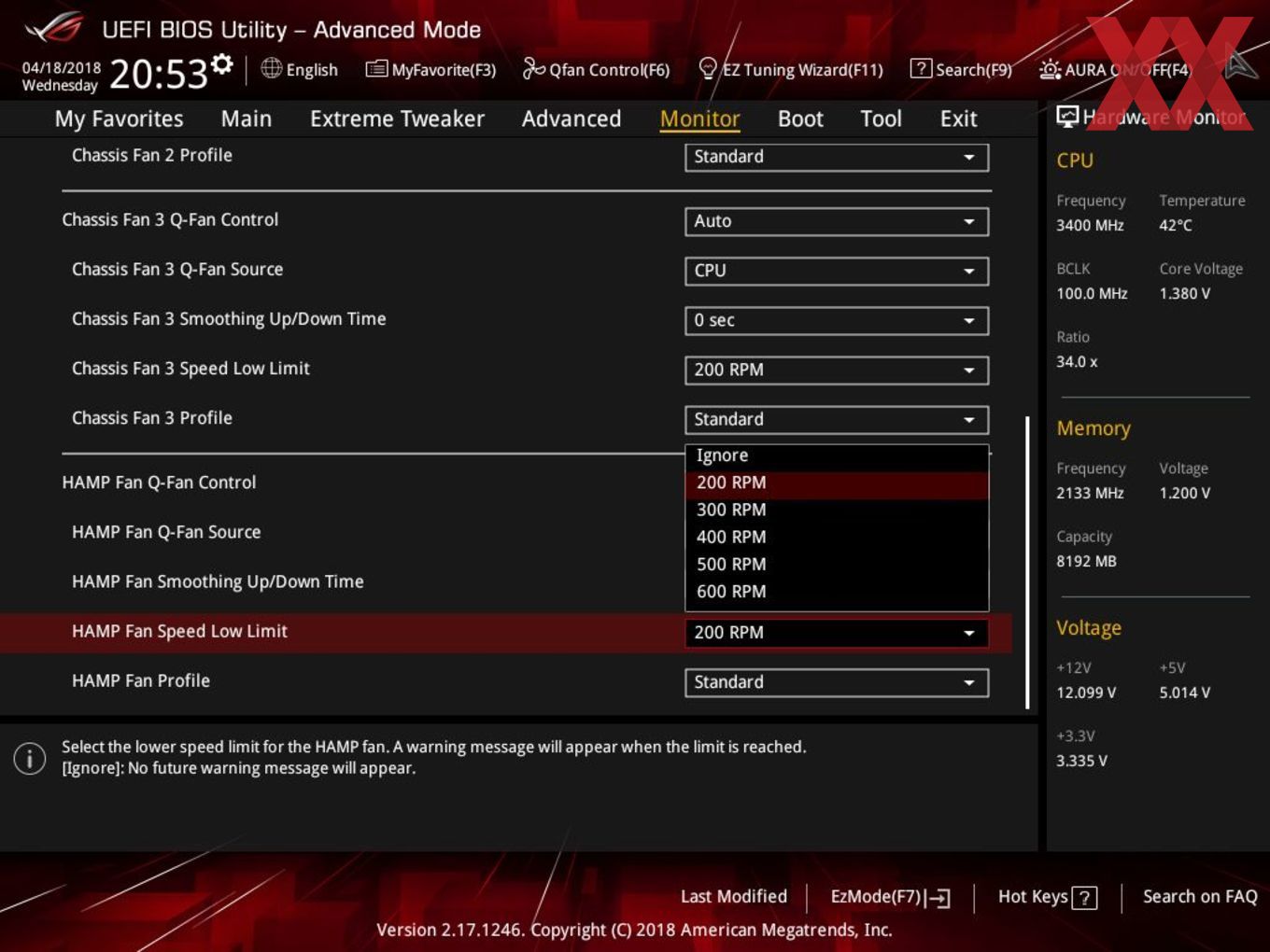The height and width of the screenshot is (952, 1270).
Task: Open Extreme Tweaker tab
Action: tap(397, 119)
